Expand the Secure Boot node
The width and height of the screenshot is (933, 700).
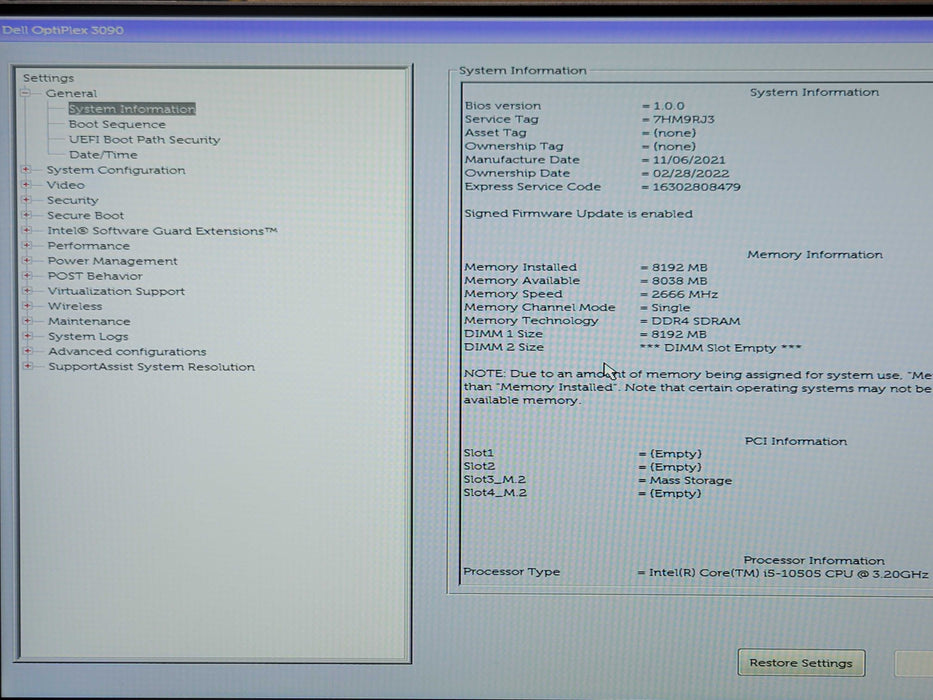[26, 215]
